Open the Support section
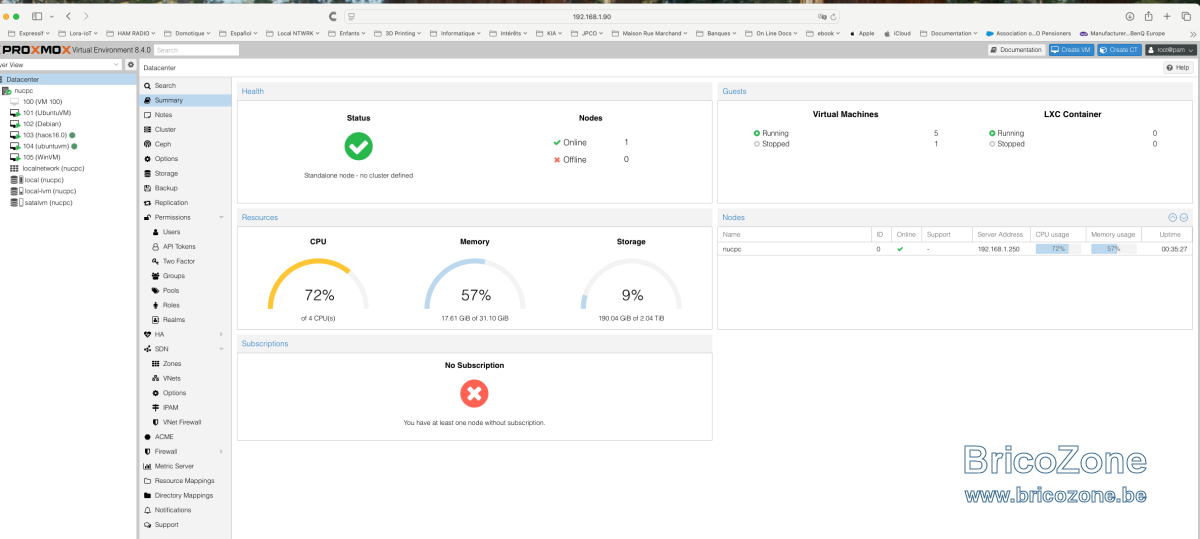This screenshot has height=539, width=1200. click(184, 524)
